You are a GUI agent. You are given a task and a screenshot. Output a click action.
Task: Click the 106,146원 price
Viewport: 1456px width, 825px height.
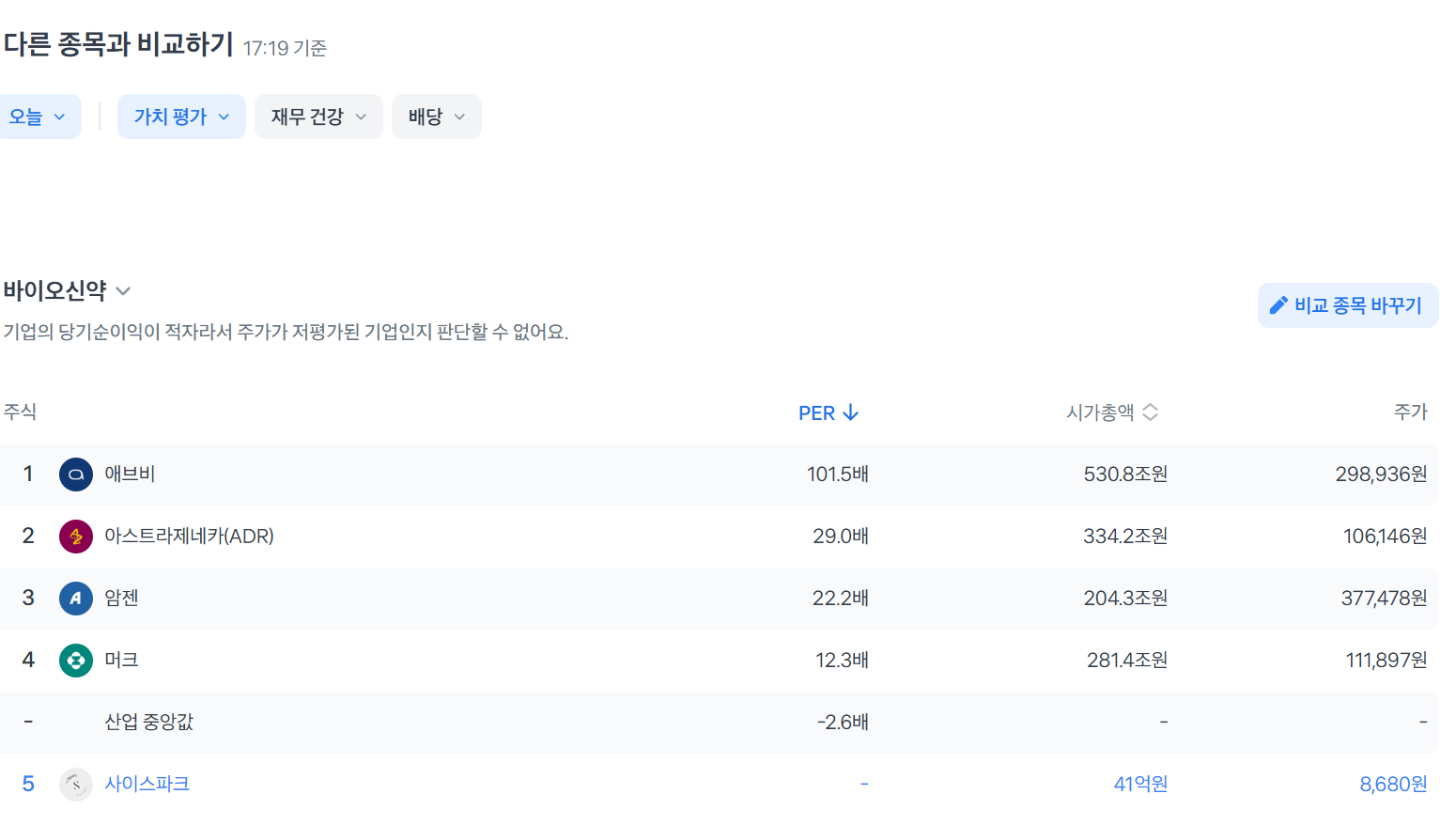[1385, 536]
